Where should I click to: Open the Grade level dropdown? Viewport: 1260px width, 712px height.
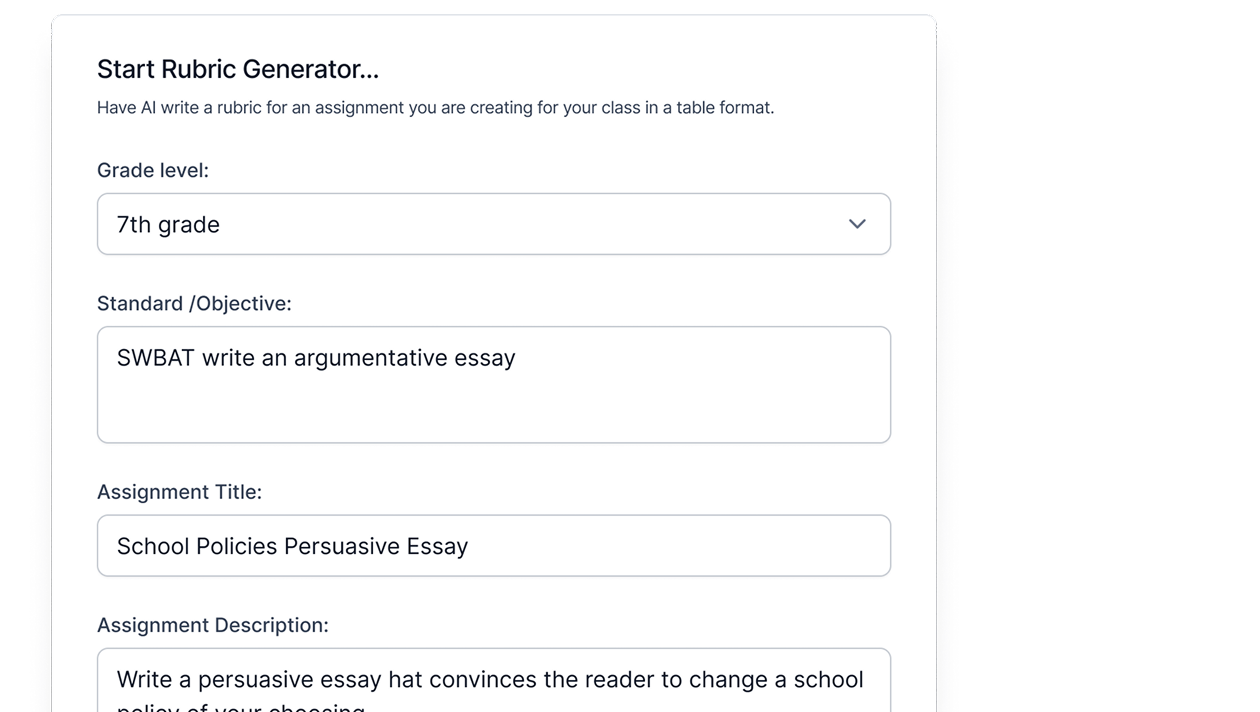click(x=493, y=224)
